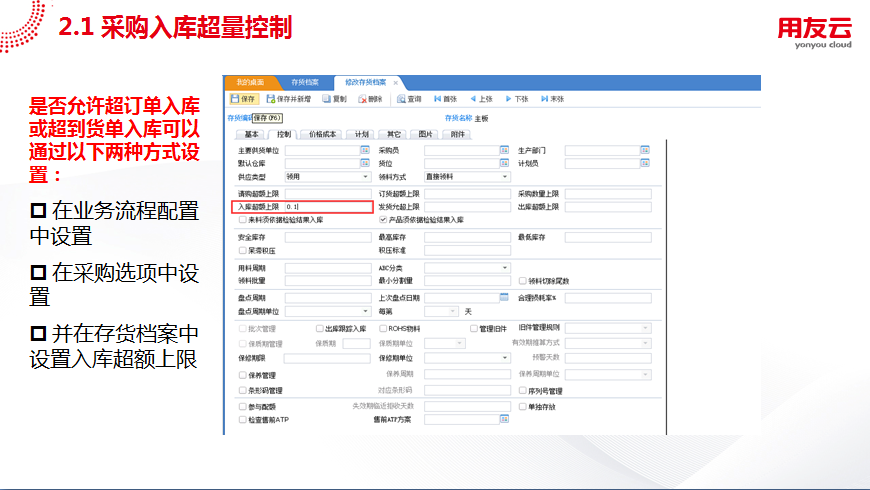Check the 序列号管理 checkbox
This screenshot has width=870, height=490.
523,391
